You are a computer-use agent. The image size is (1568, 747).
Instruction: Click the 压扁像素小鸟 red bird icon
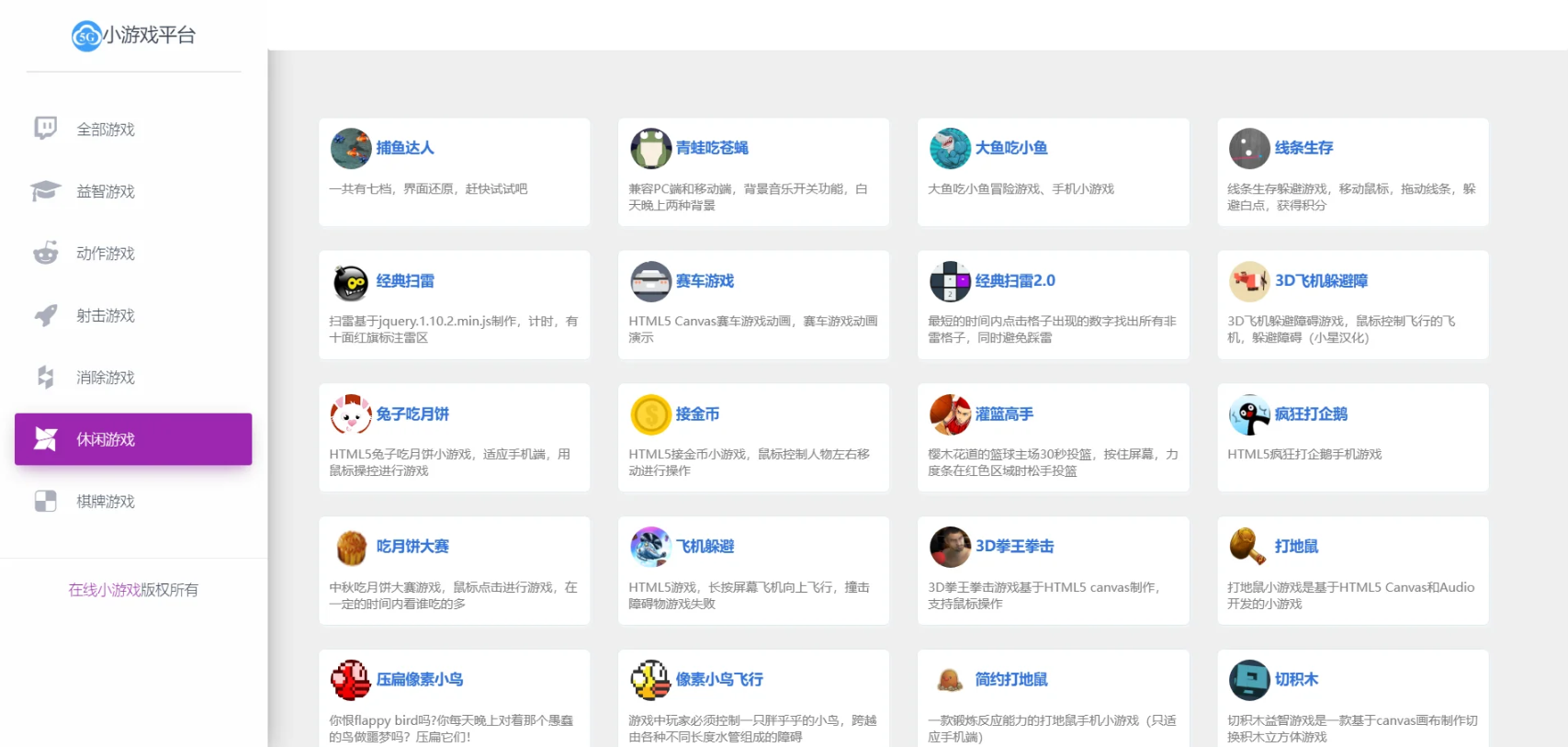pos(351,681)
